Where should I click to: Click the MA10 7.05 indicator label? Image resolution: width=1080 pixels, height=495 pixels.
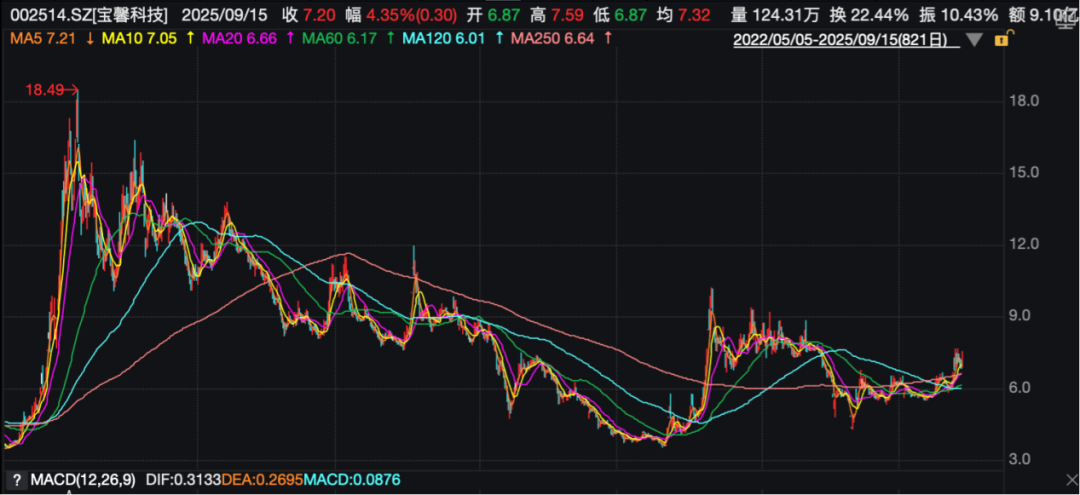tap(138, 39)
